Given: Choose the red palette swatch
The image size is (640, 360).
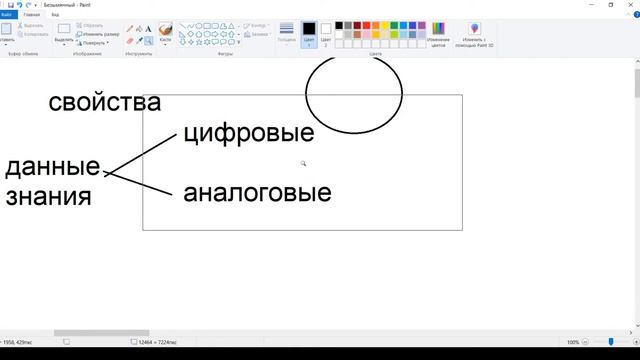Looking at the screenshot, I should coord(367,26).
